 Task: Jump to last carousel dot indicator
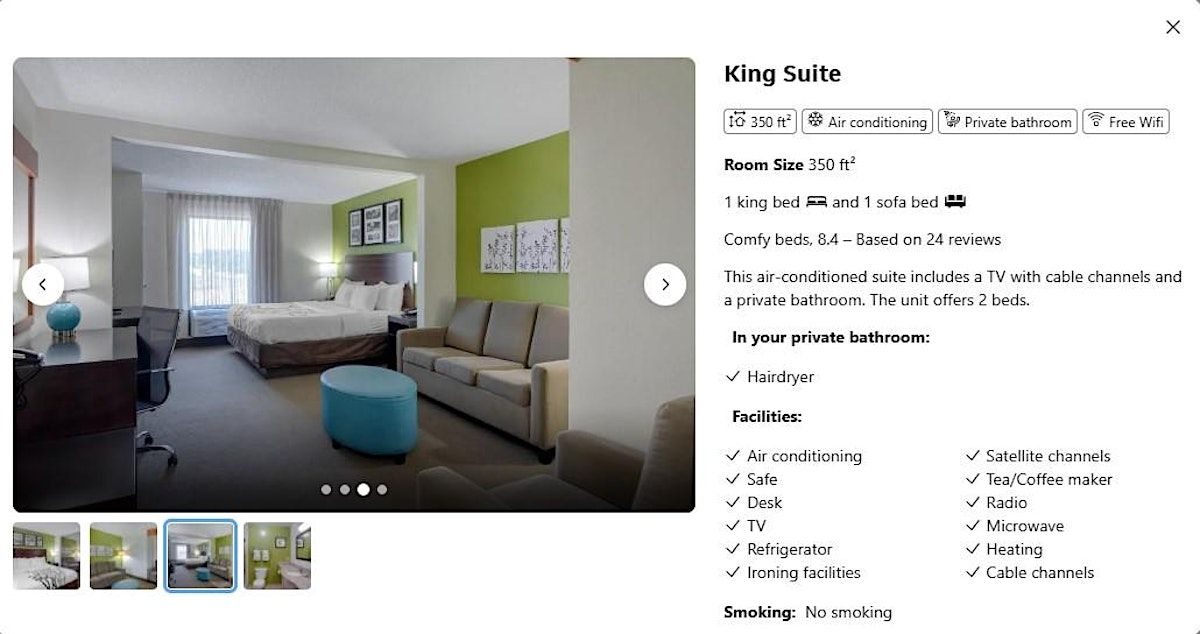(x=382, y=490)
